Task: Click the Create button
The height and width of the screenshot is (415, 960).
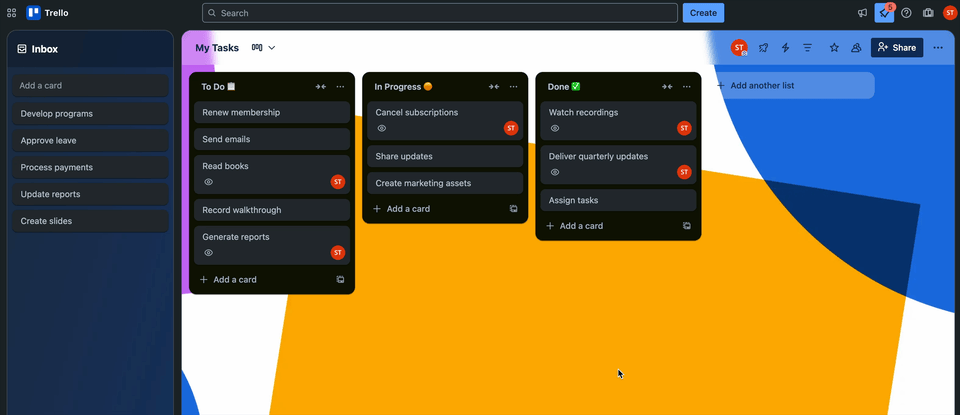Action: (x=703, y=13)
